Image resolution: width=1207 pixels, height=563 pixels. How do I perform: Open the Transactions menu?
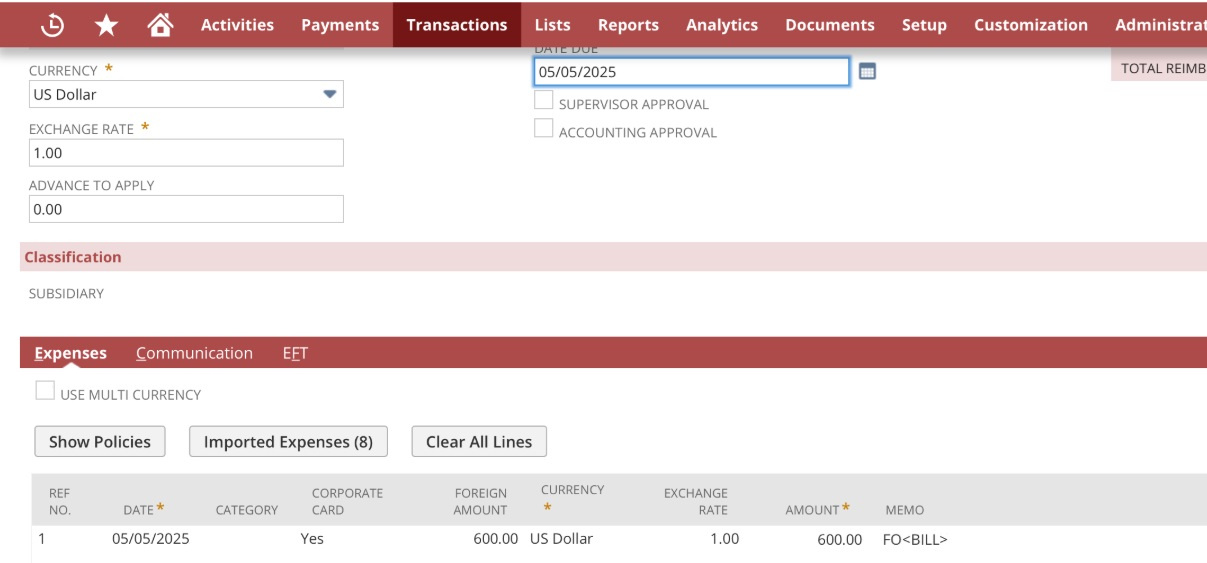tap(457, 25)
